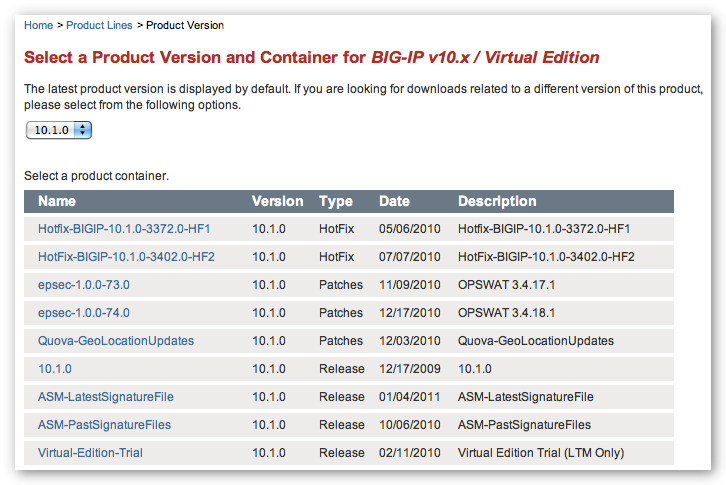Click Virtual Edition Trial (LTM Only) description
This screenshot has width=726, height=485.
541,453
